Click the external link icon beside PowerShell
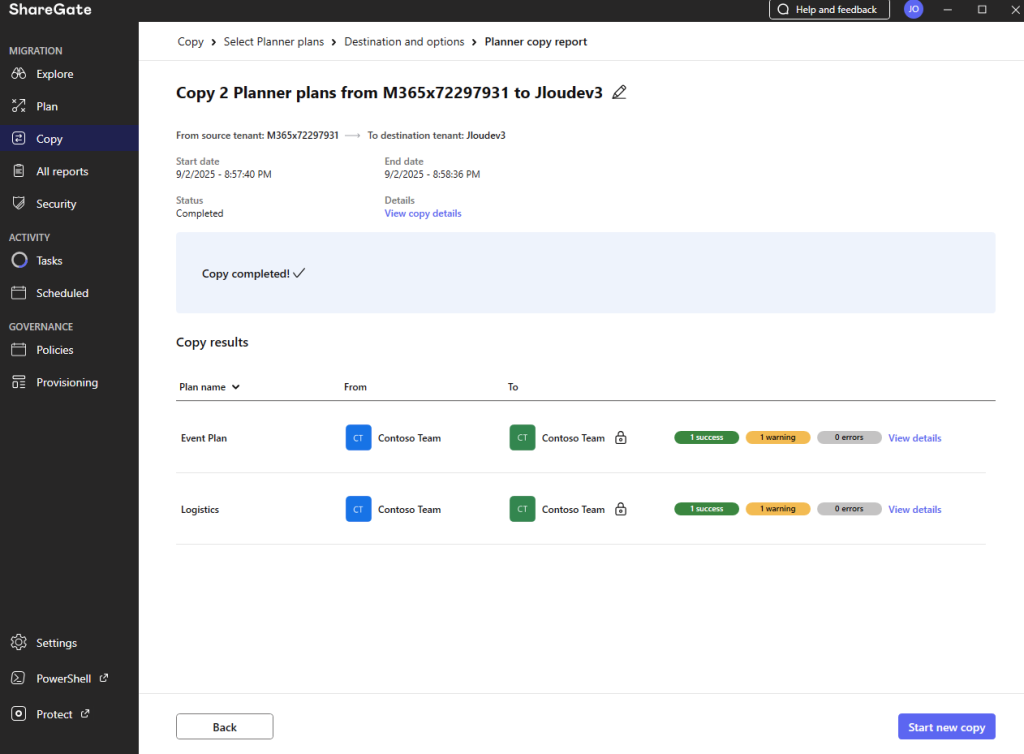This screenshot has height=754, width=1024. [x=104, y=678]
